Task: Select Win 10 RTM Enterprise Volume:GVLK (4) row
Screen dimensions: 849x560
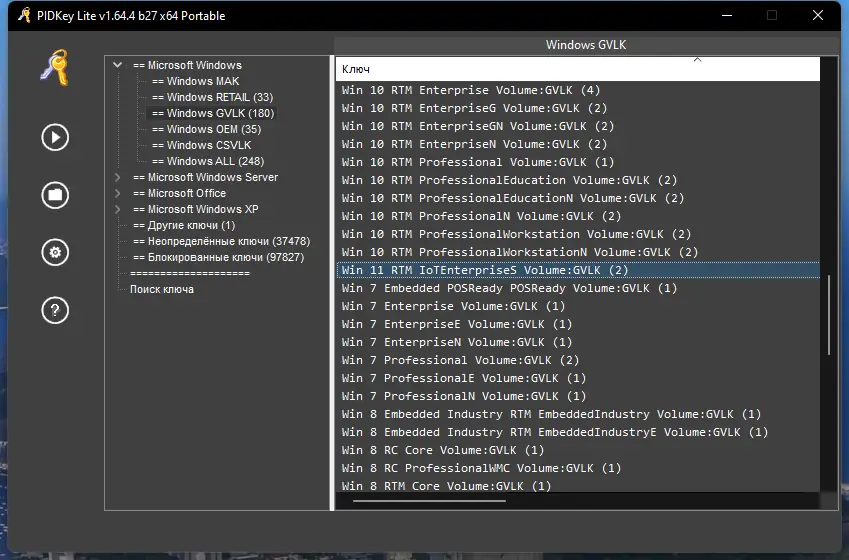Action: coord(471,90)
